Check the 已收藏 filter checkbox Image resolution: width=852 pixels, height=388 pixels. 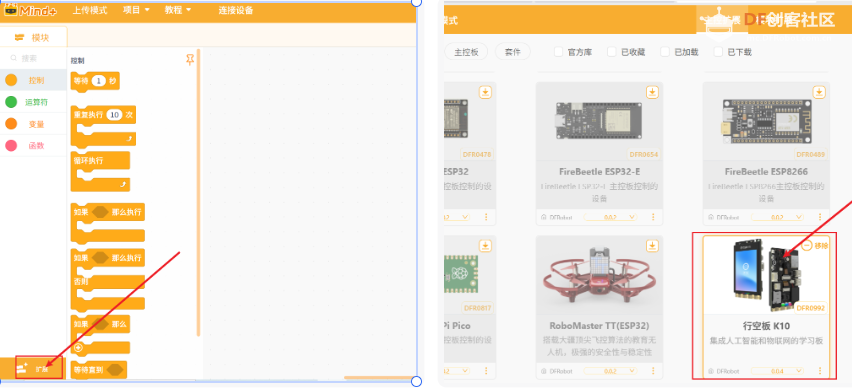[x=611, y=52]
